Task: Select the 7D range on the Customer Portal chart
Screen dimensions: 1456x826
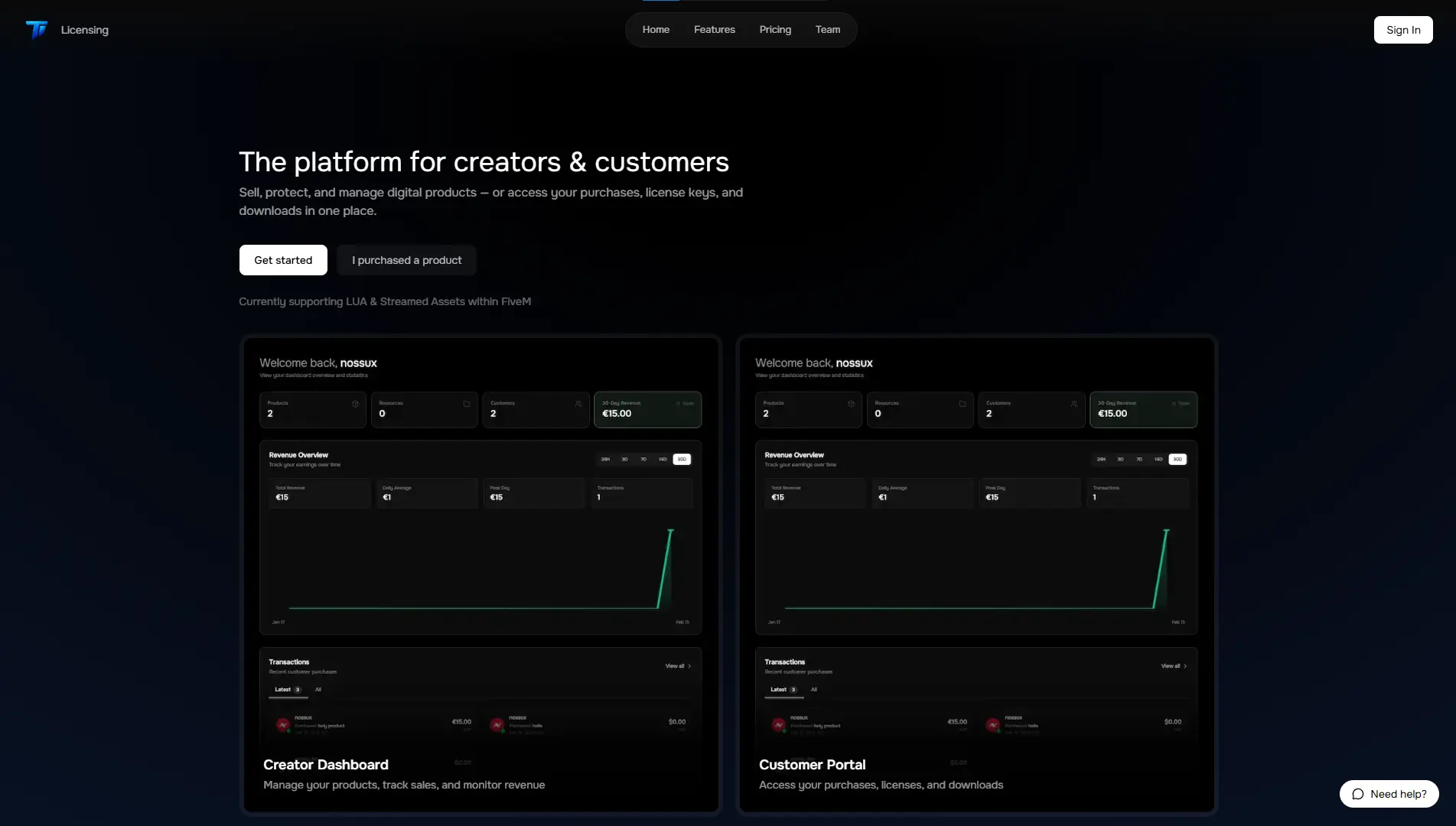Action: tap(1138, 459)
